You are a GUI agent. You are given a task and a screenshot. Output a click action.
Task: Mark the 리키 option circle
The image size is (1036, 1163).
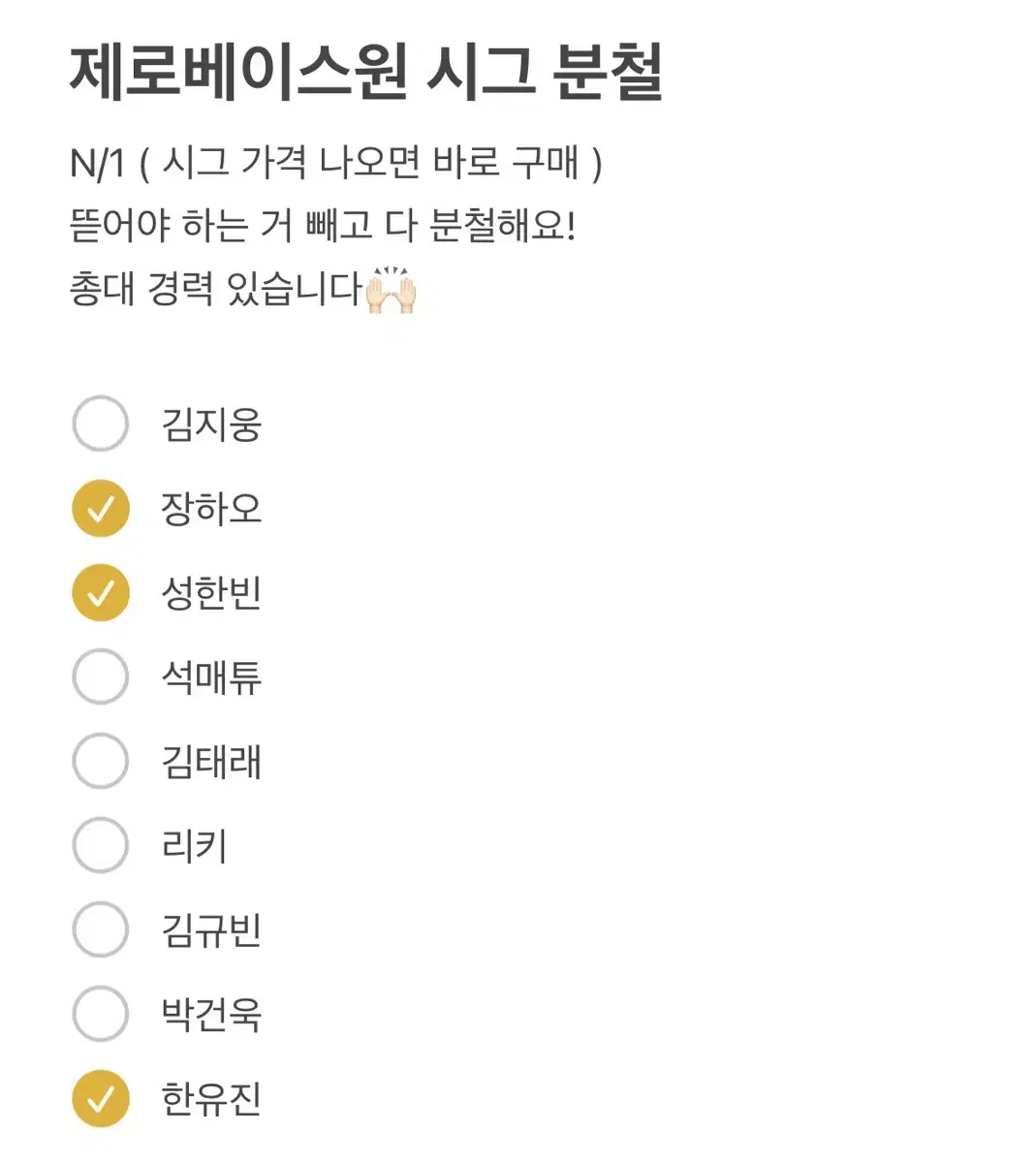click(100, 845)
